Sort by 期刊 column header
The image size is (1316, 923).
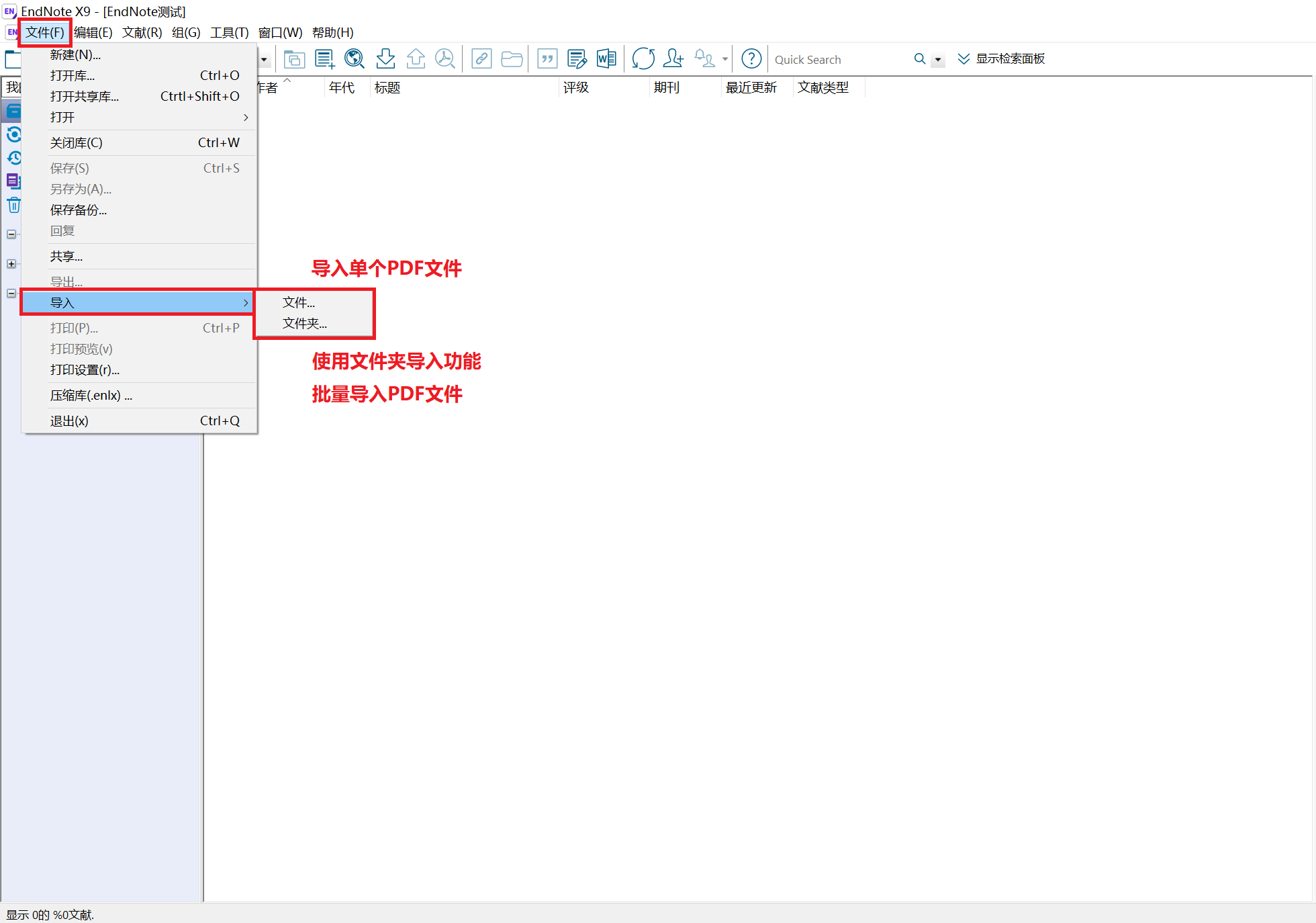tap(685, 87)
